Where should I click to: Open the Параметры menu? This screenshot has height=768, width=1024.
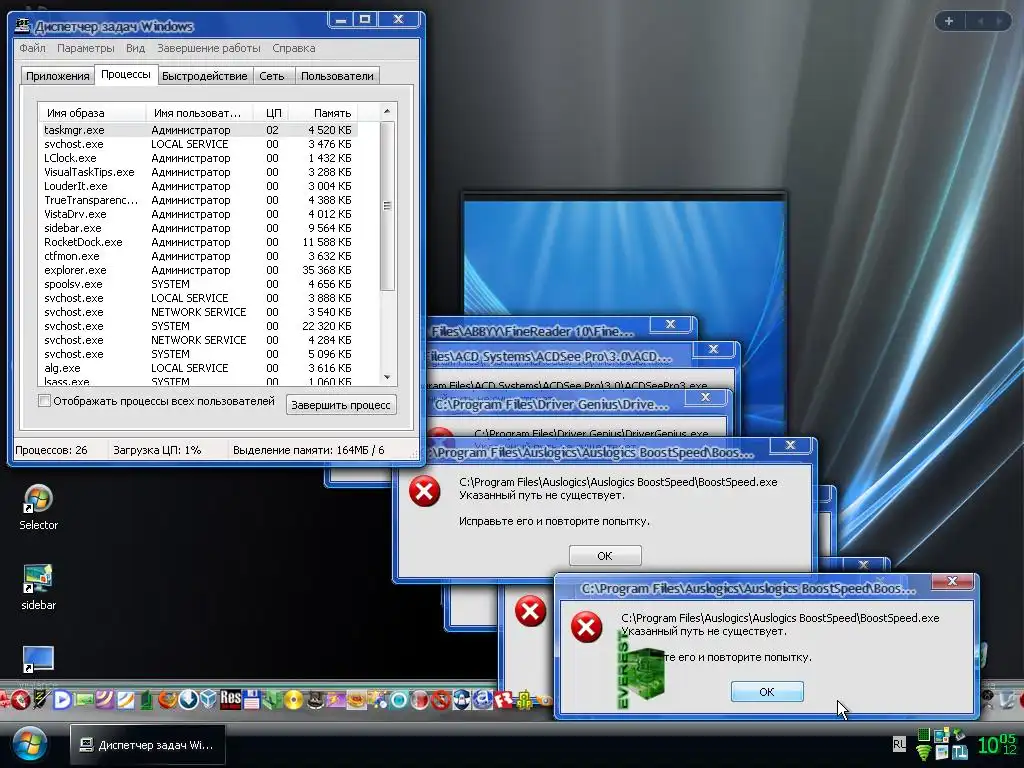click(x=86, y=48)
